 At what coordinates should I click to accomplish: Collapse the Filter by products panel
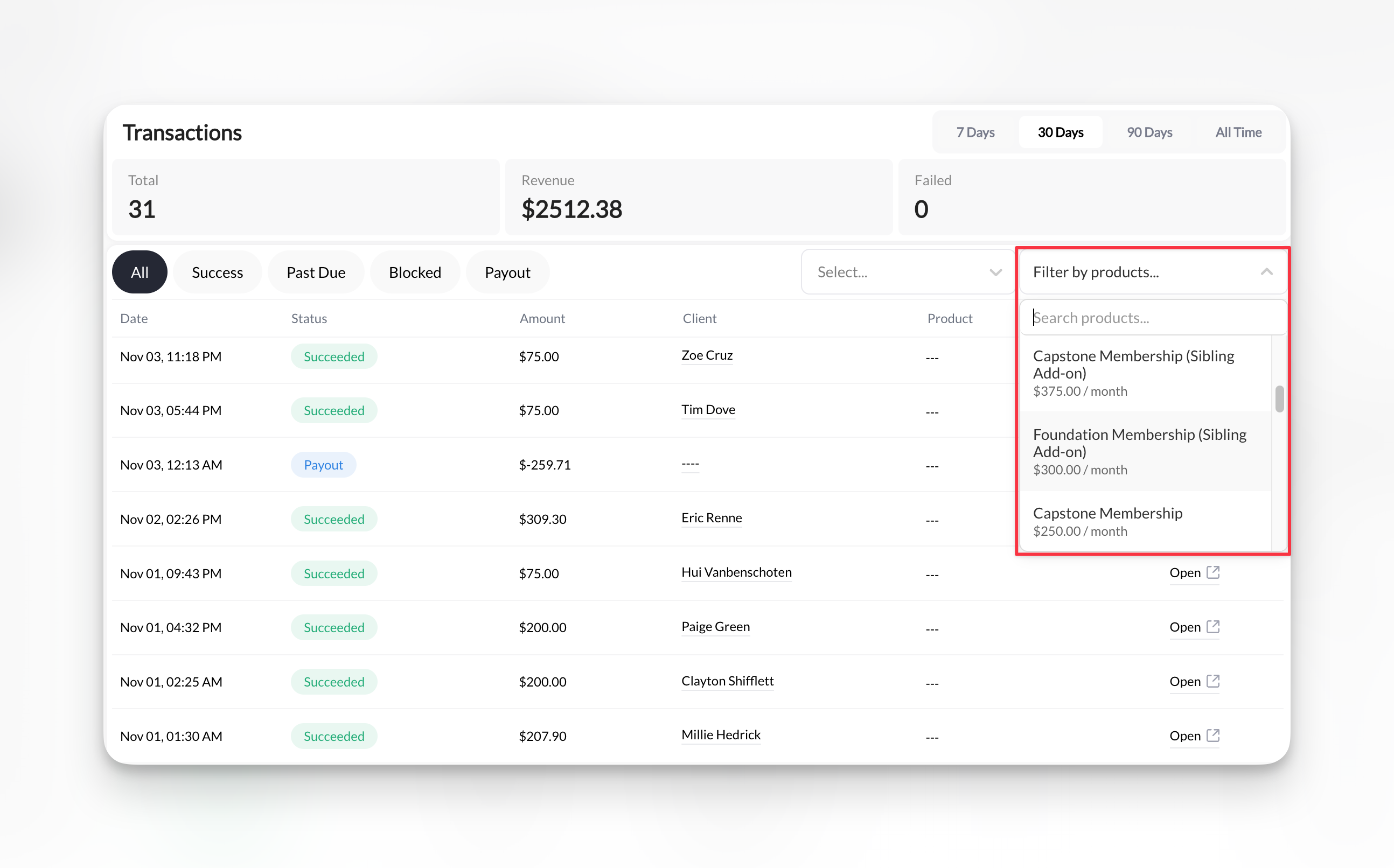point(1266,271)
